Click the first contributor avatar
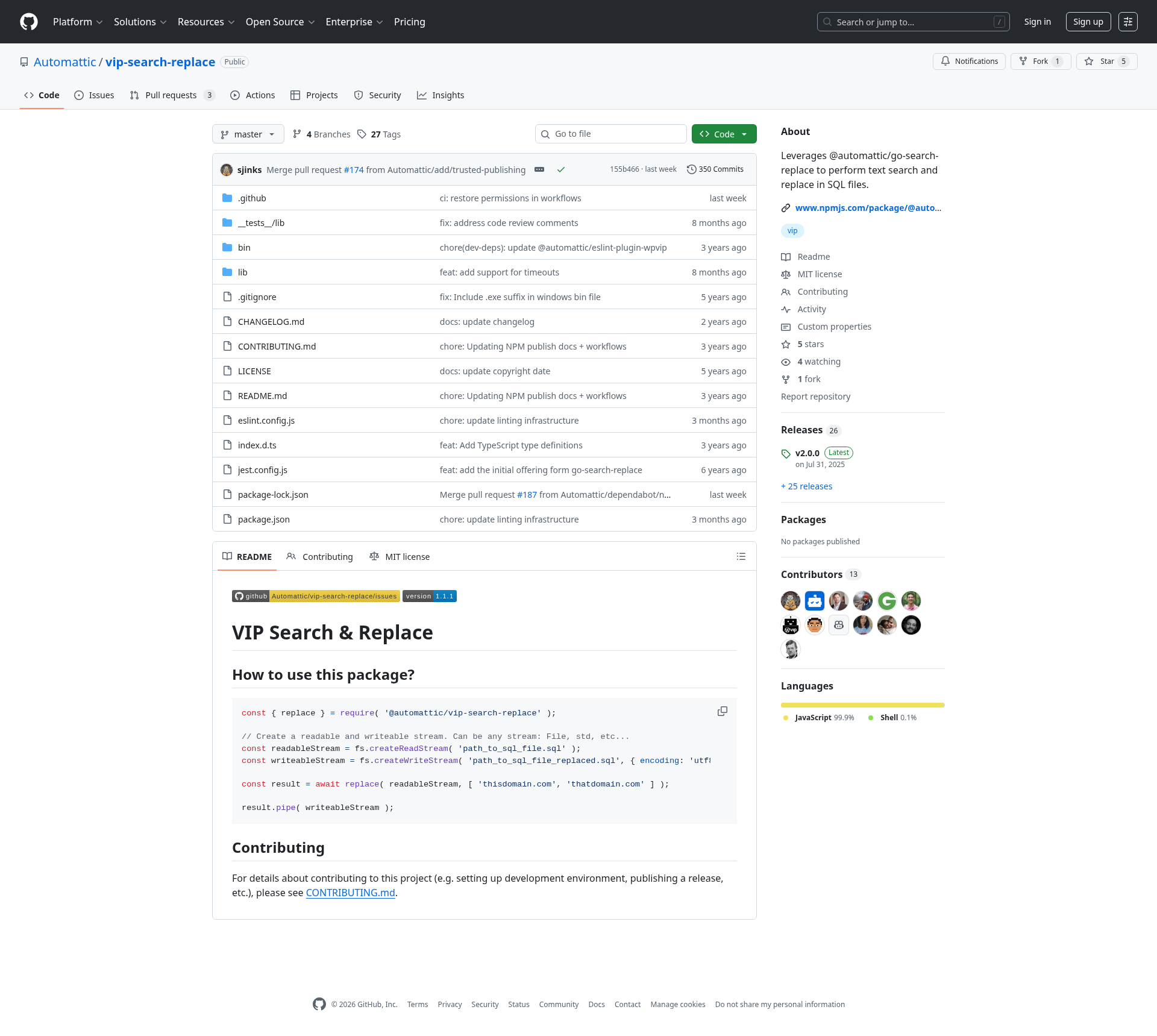Viewport: 1157px width, 1036px height. coord(791,600)
